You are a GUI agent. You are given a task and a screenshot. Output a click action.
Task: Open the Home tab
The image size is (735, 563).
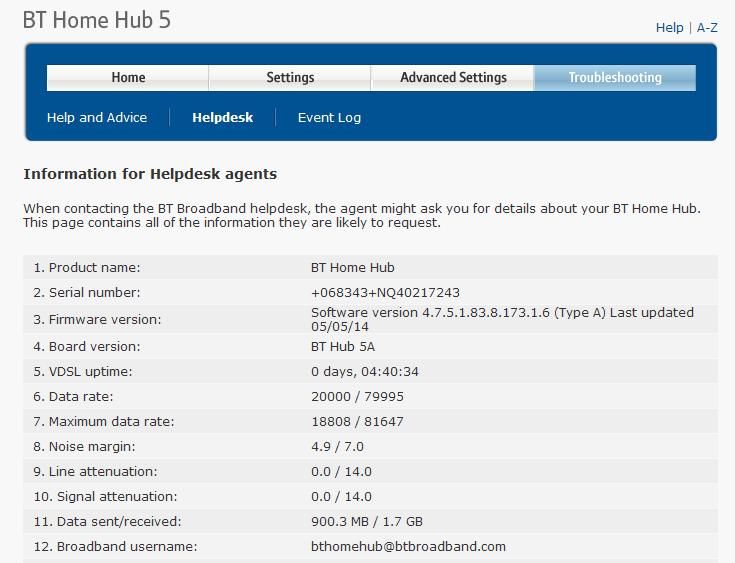point(128,78)
